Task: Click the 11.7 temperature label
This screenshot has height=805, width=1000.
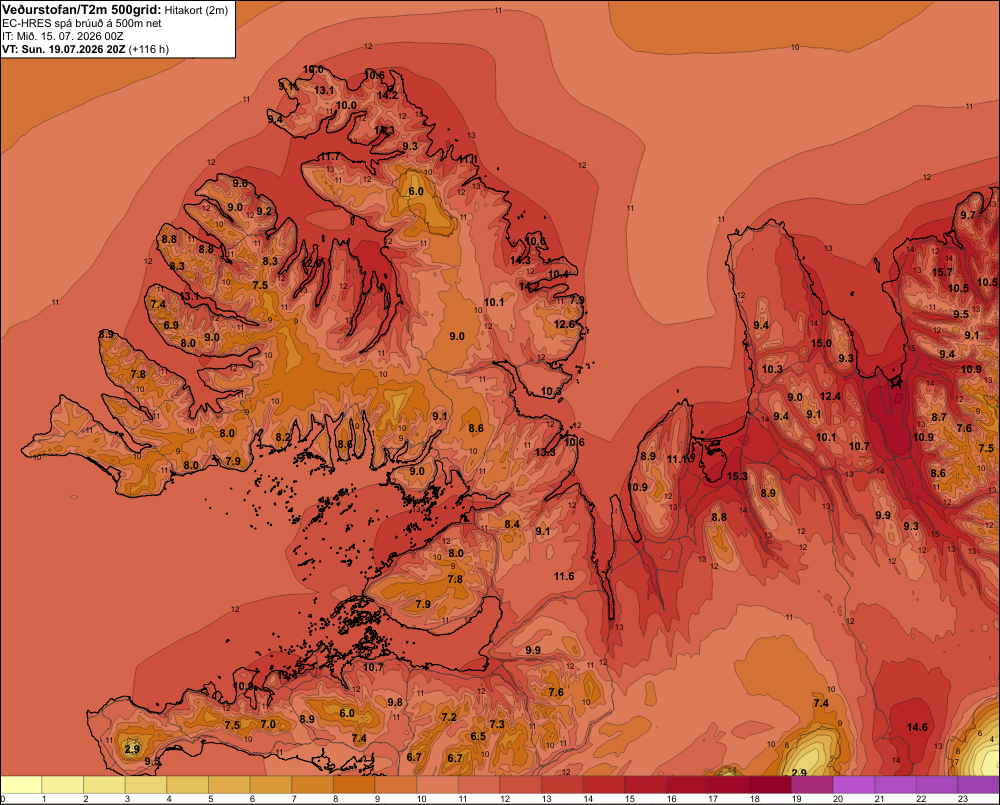Action: point(330,157)
